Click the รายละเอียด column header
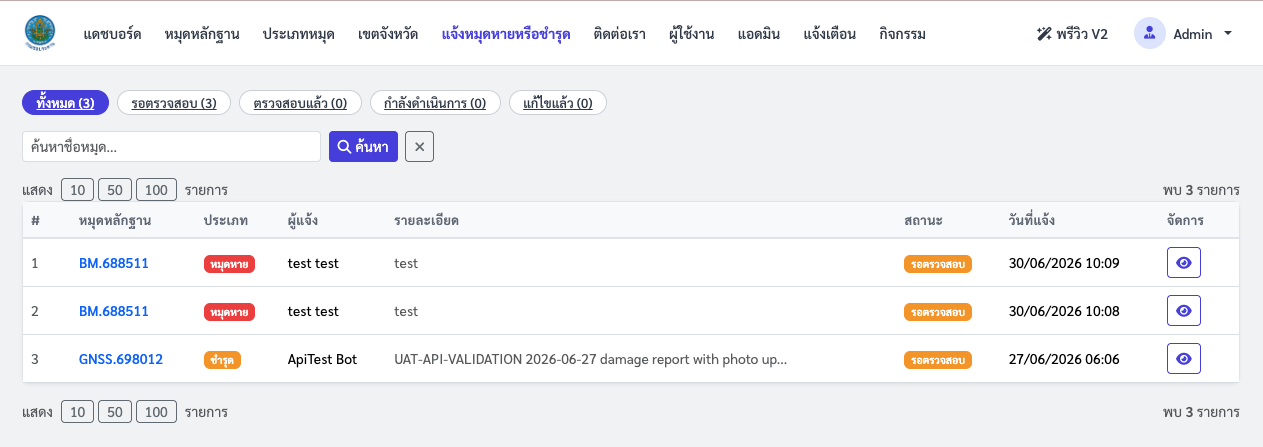Viewport: 1263px width, 447px height. tap(426, 220)
